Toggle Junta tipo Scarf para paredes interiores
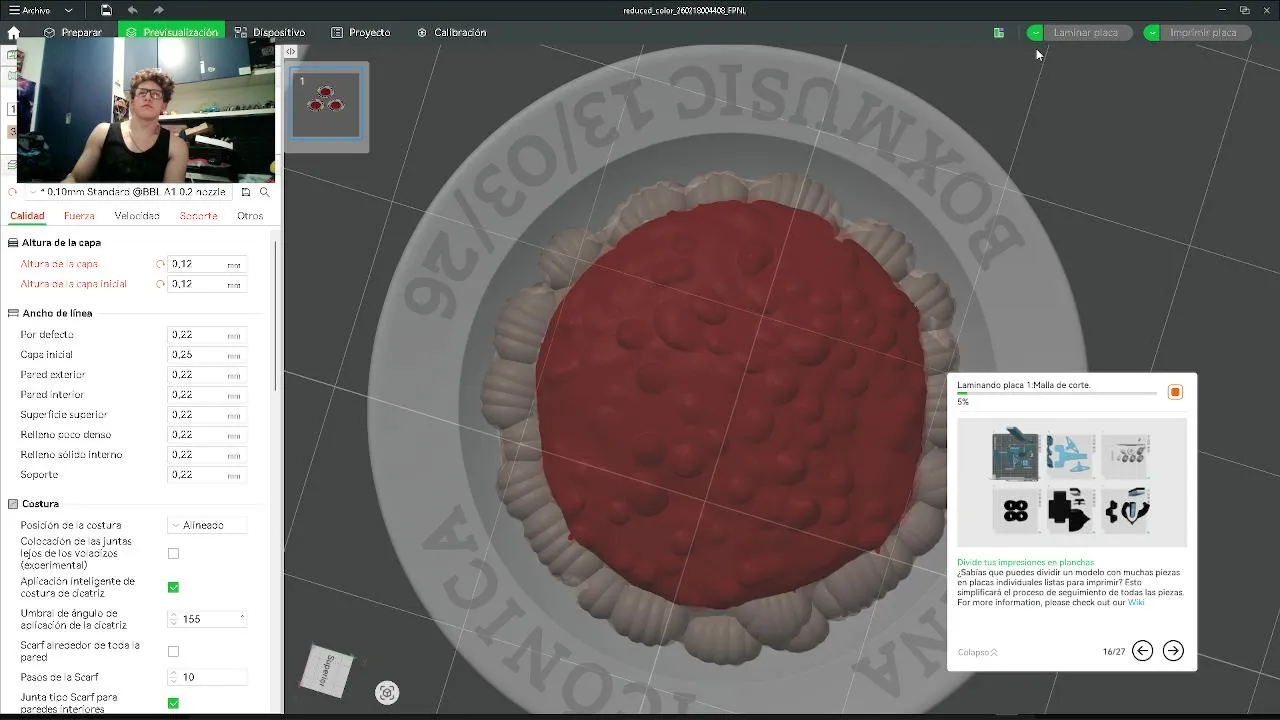Image resolution: width=1280 pixels, height=720 pixels. click(173, 703)
